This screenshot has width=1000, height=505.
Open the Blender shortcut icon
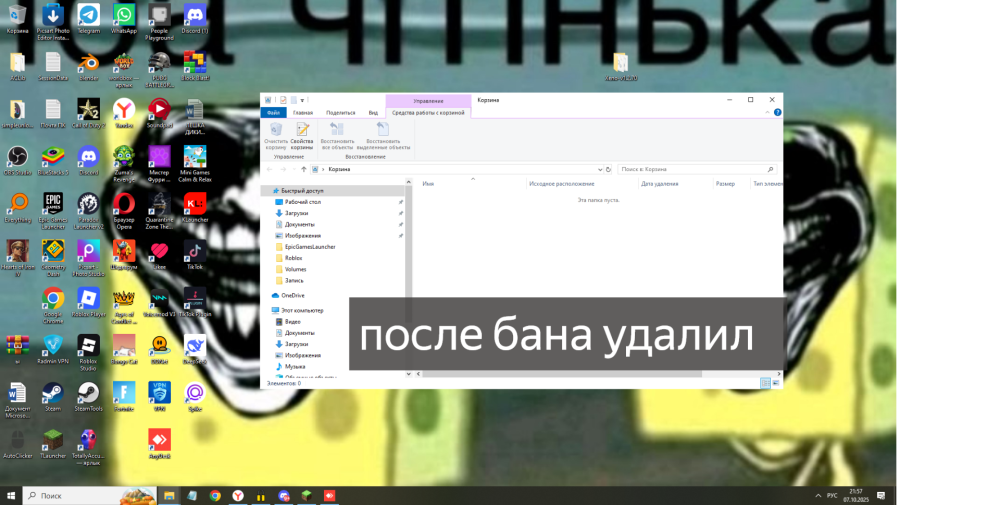pyautogui.click(x=88, y=66)
